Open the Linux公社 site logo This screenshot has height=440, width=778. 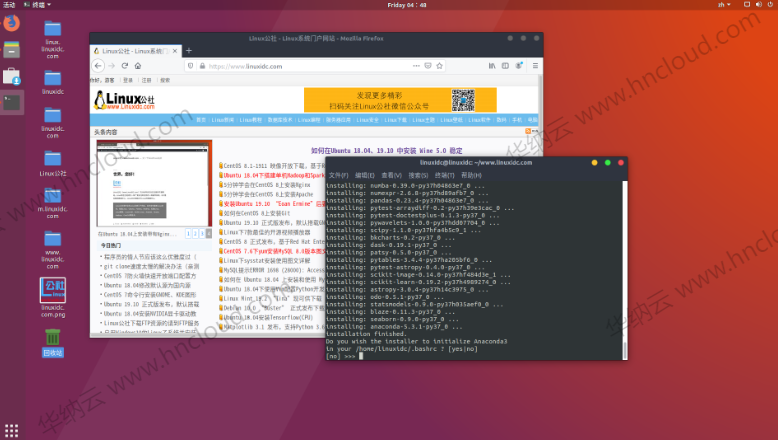(125, 100)
